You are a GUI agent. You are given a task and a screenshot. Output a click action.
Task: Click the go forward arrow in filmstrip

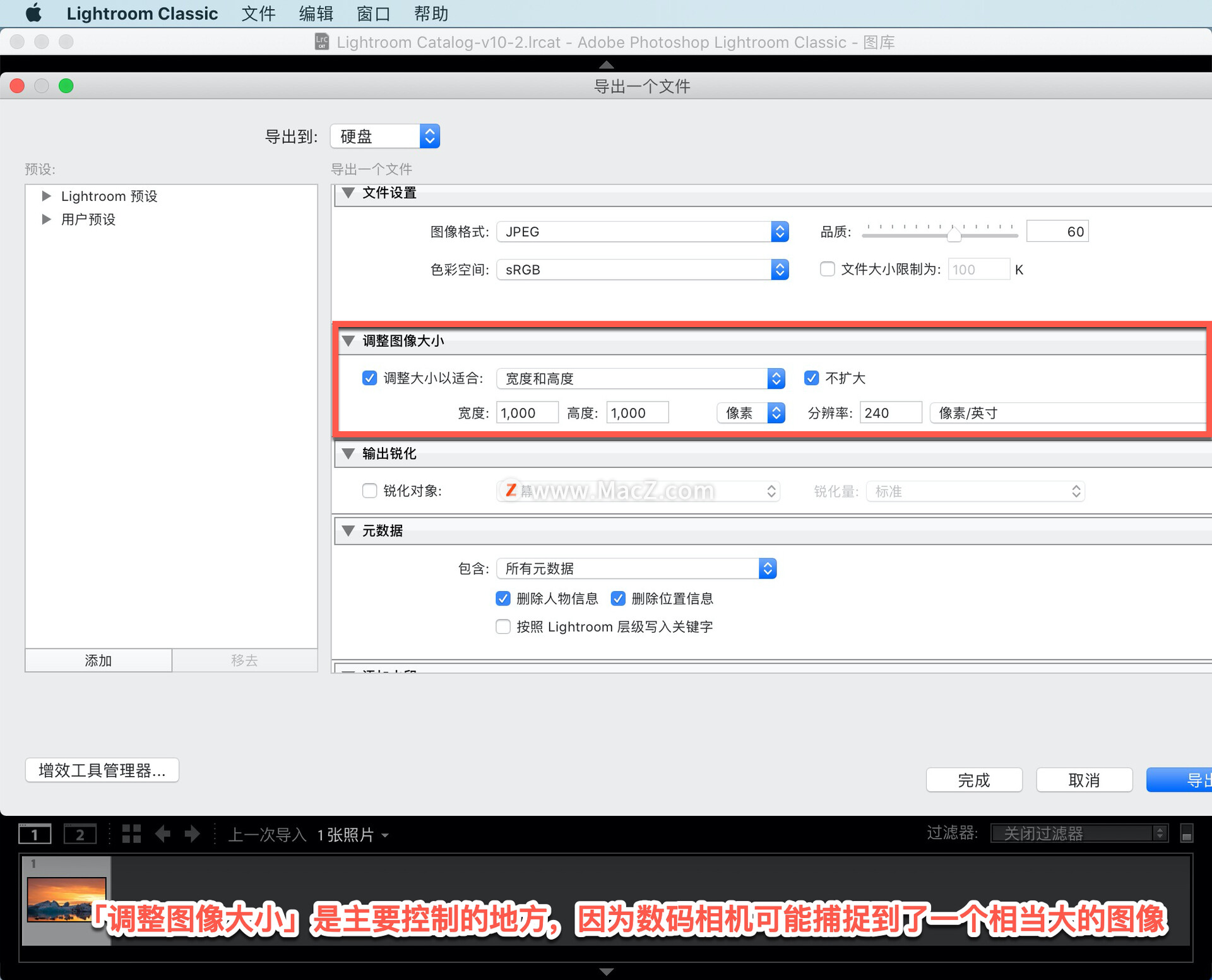192,834
